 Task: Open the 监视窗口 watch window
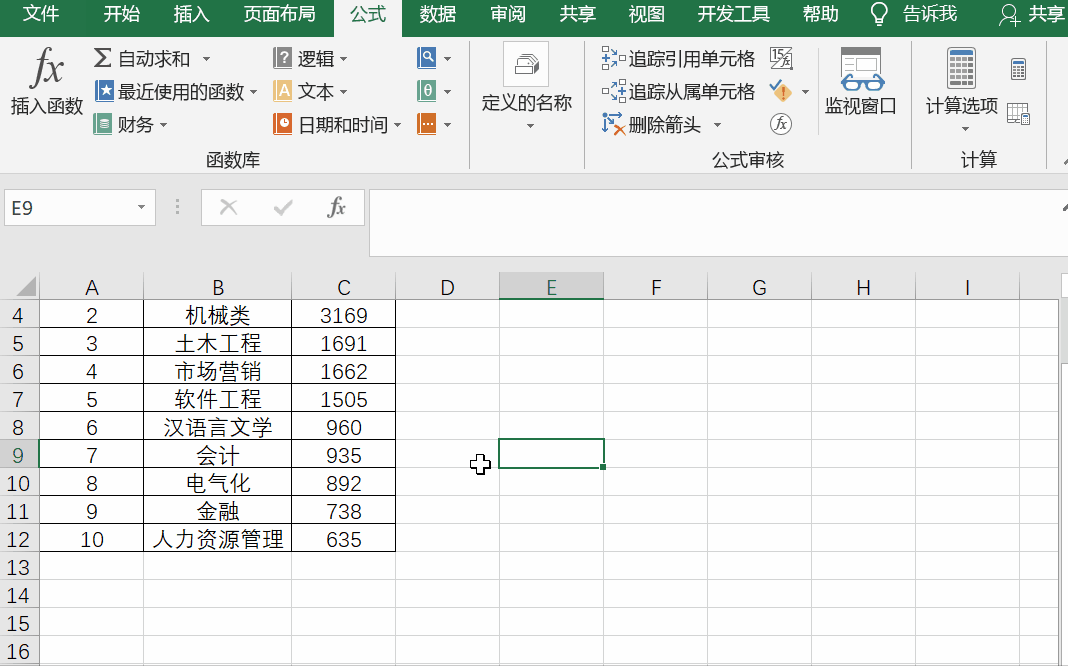(861, 80)
